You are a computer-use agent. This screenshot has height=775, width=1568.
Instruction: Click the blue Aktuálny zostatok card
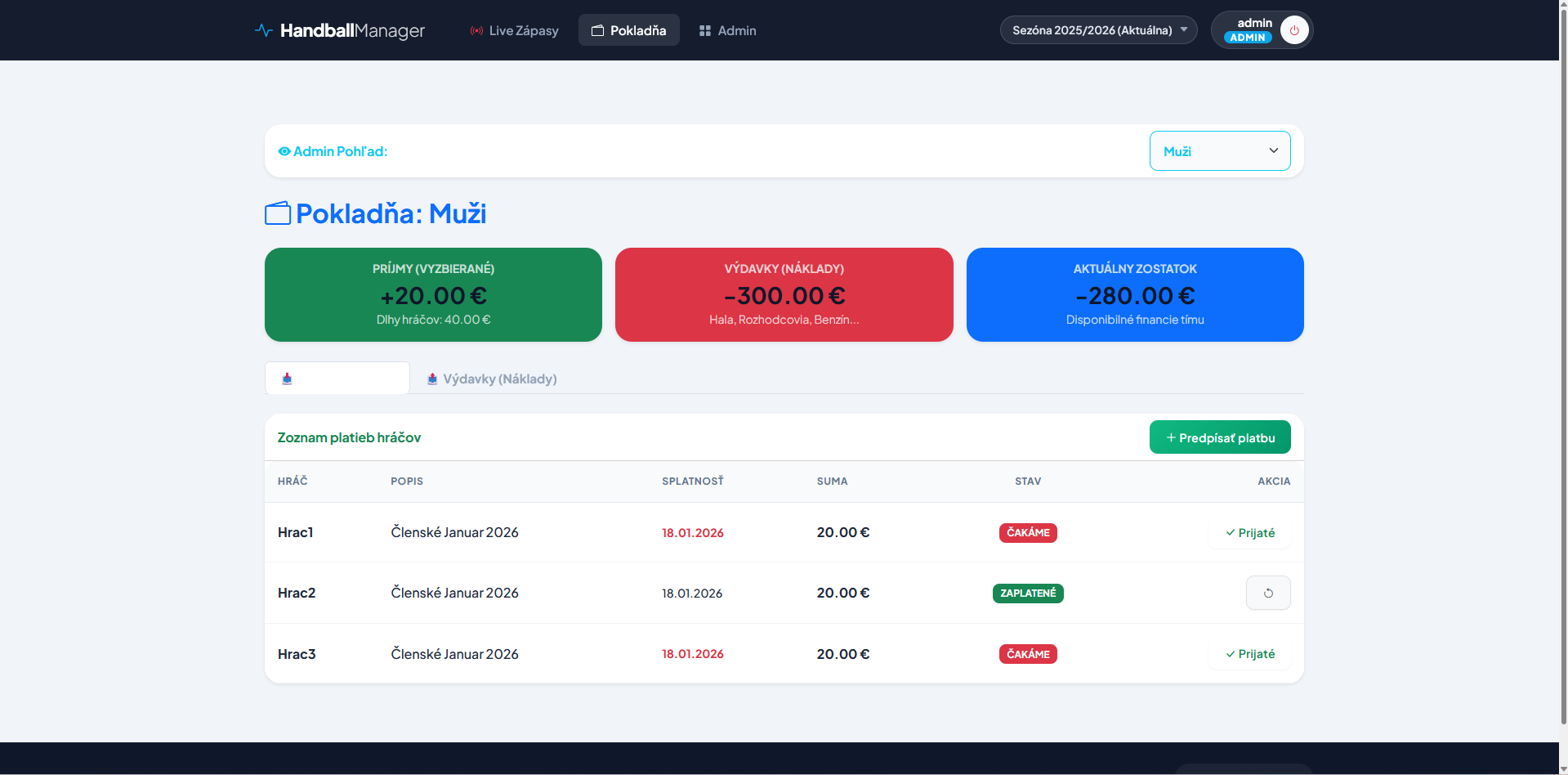pos(1134,294)
